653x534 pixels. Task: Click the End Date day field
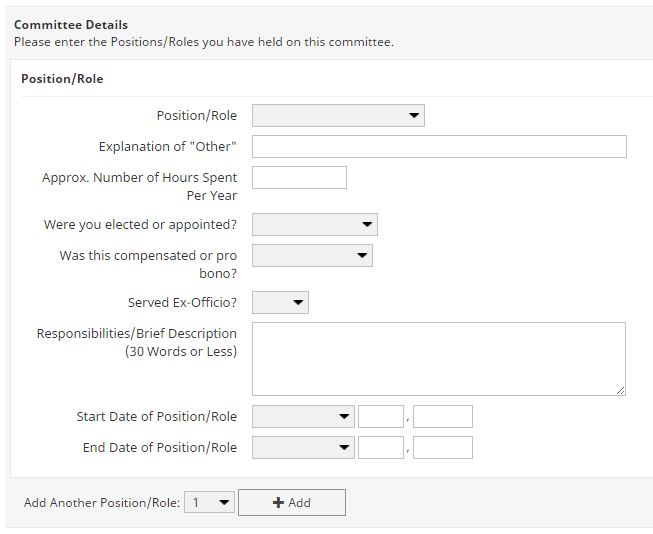coord(380,448)
